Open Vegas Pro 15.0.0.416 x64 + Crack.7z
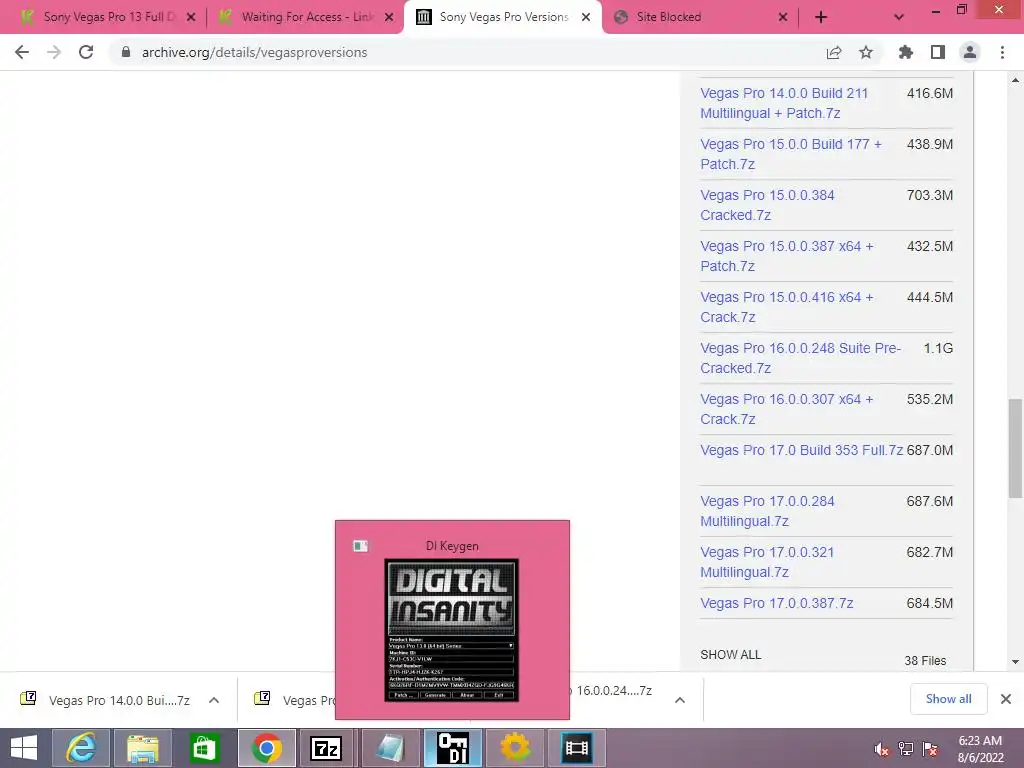1024x768 pixels. click(787, 307)
